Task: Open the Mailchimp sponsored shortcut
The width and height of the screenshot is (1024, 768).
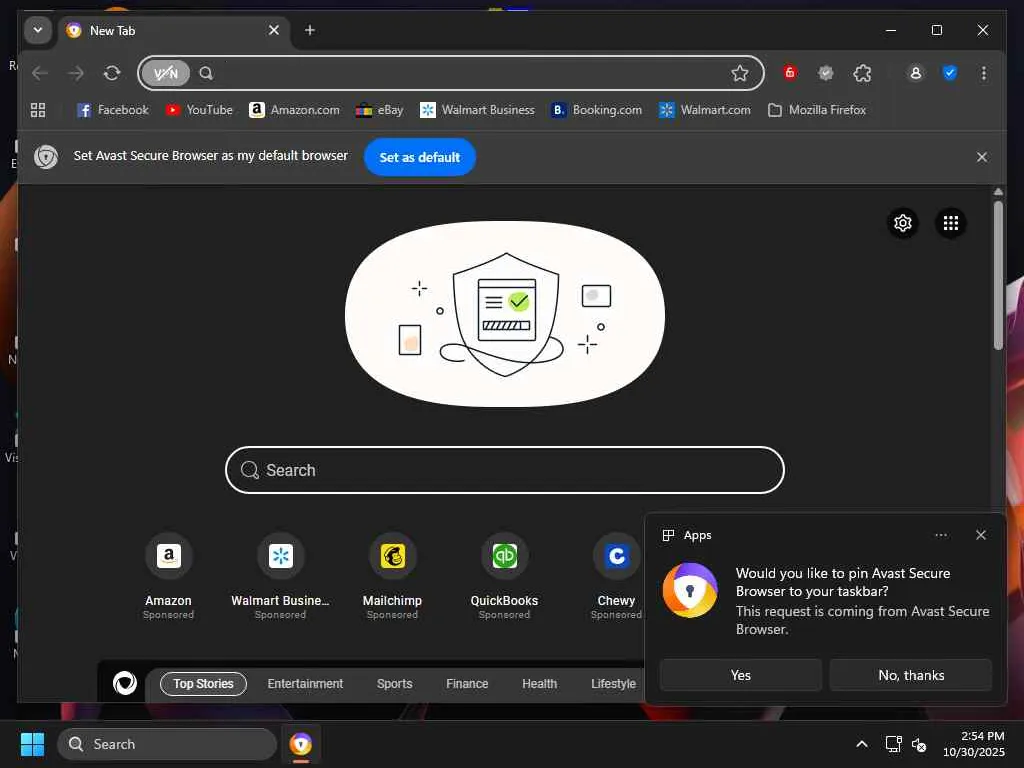Action: tap(392, 577)
